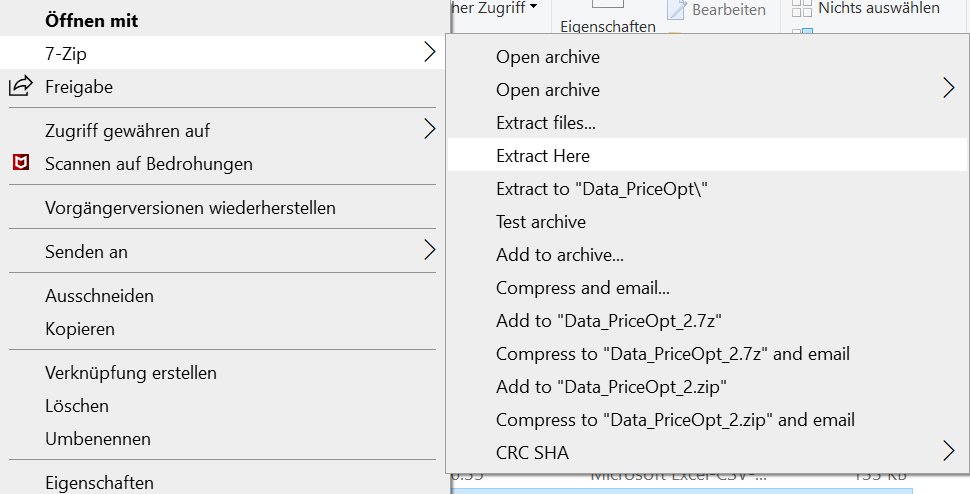Viewport: 970px width, 494px height.
Task: Open the ribbon Zugriff dropdown arrow
Action: pyautogui.click(x=534, y=8)
